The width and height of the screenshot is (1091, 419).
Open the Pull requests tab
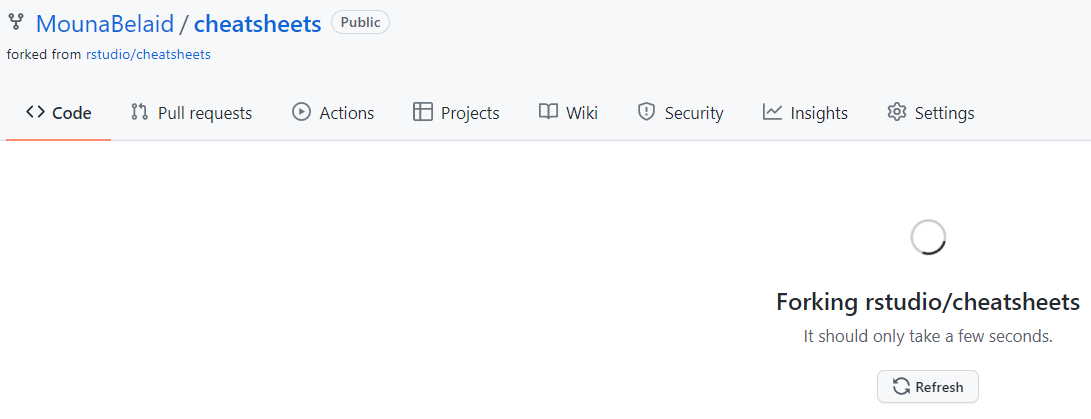click(x=191, y=113)
